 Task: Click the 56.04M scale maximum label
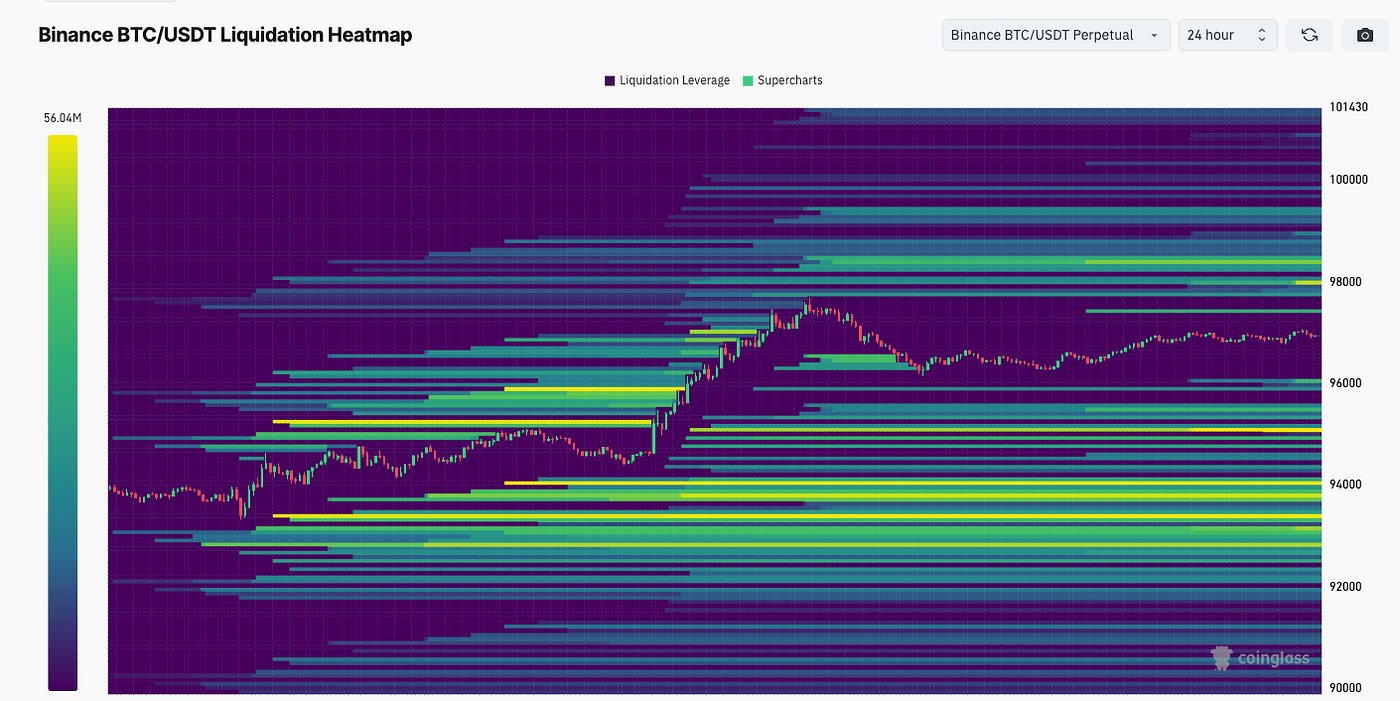click(62, 118)
